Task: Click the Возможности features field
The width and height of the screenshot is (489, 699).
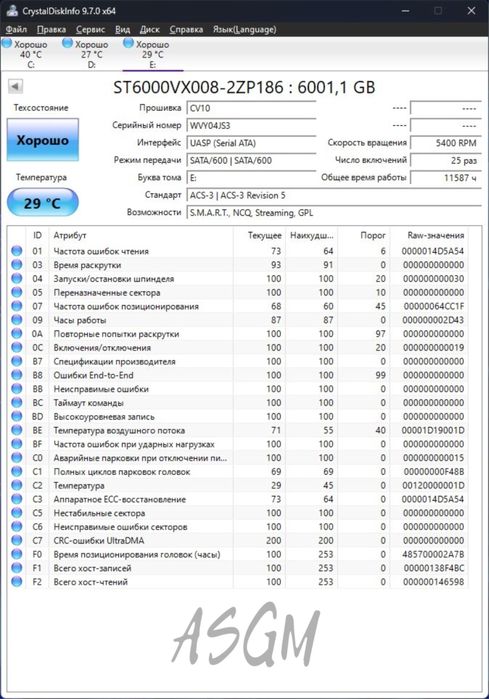Action: click(334, 213)
